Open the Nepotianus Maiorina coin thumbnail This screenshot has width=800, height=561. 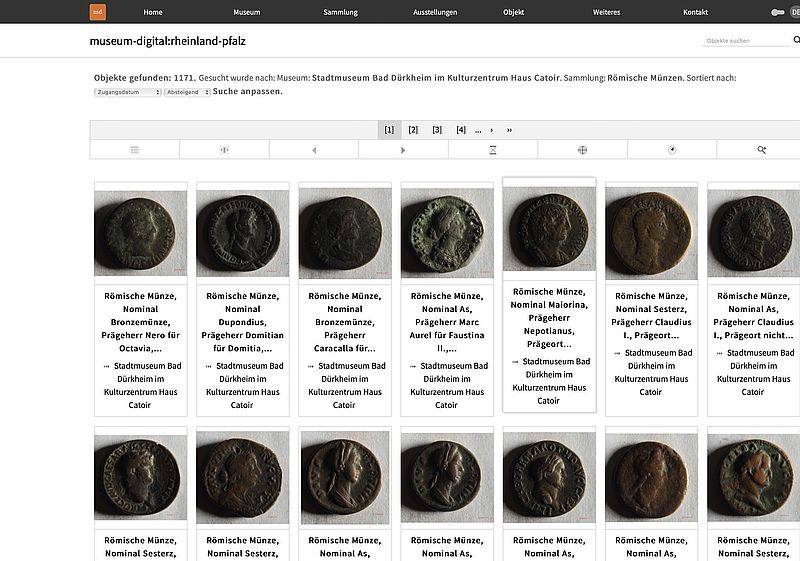(x=549, y=227)
